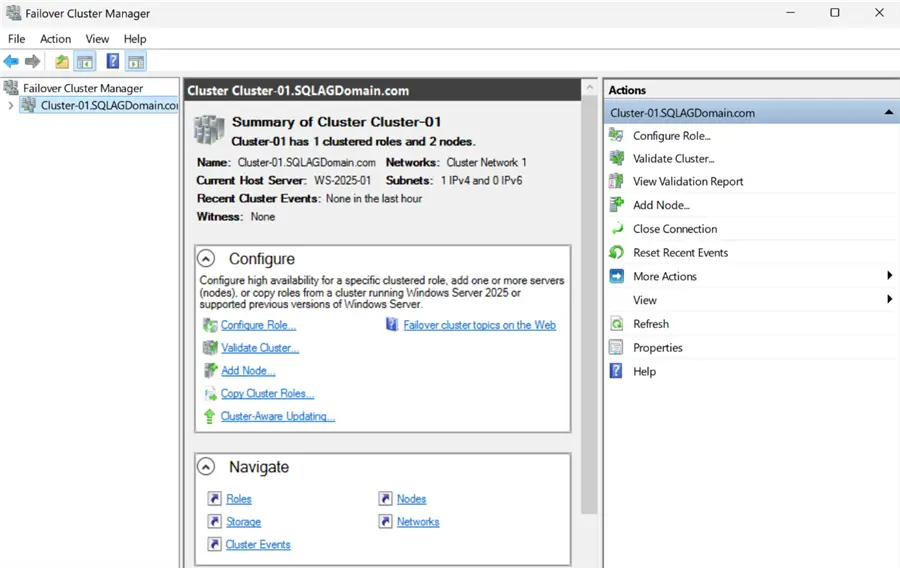900x568 pixels.
Task: Click the 'Cluster Network 1' networks value
Action: point(487,163)
